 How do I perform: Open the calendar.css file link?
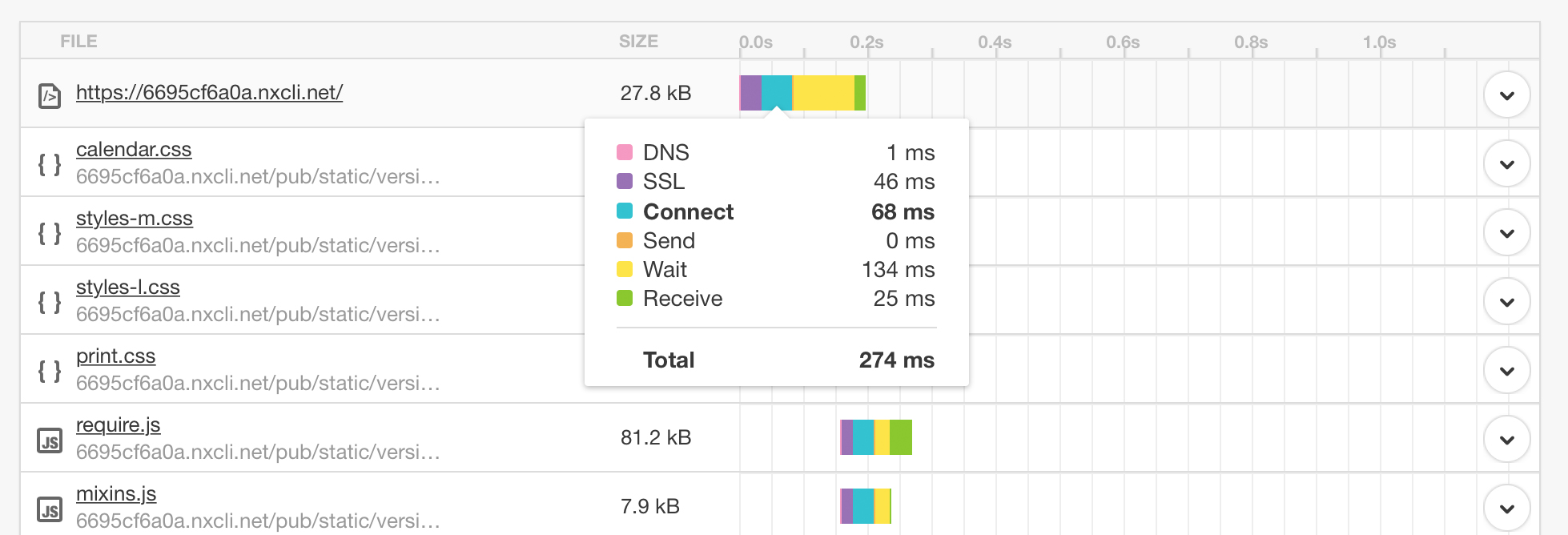point(134,150)
